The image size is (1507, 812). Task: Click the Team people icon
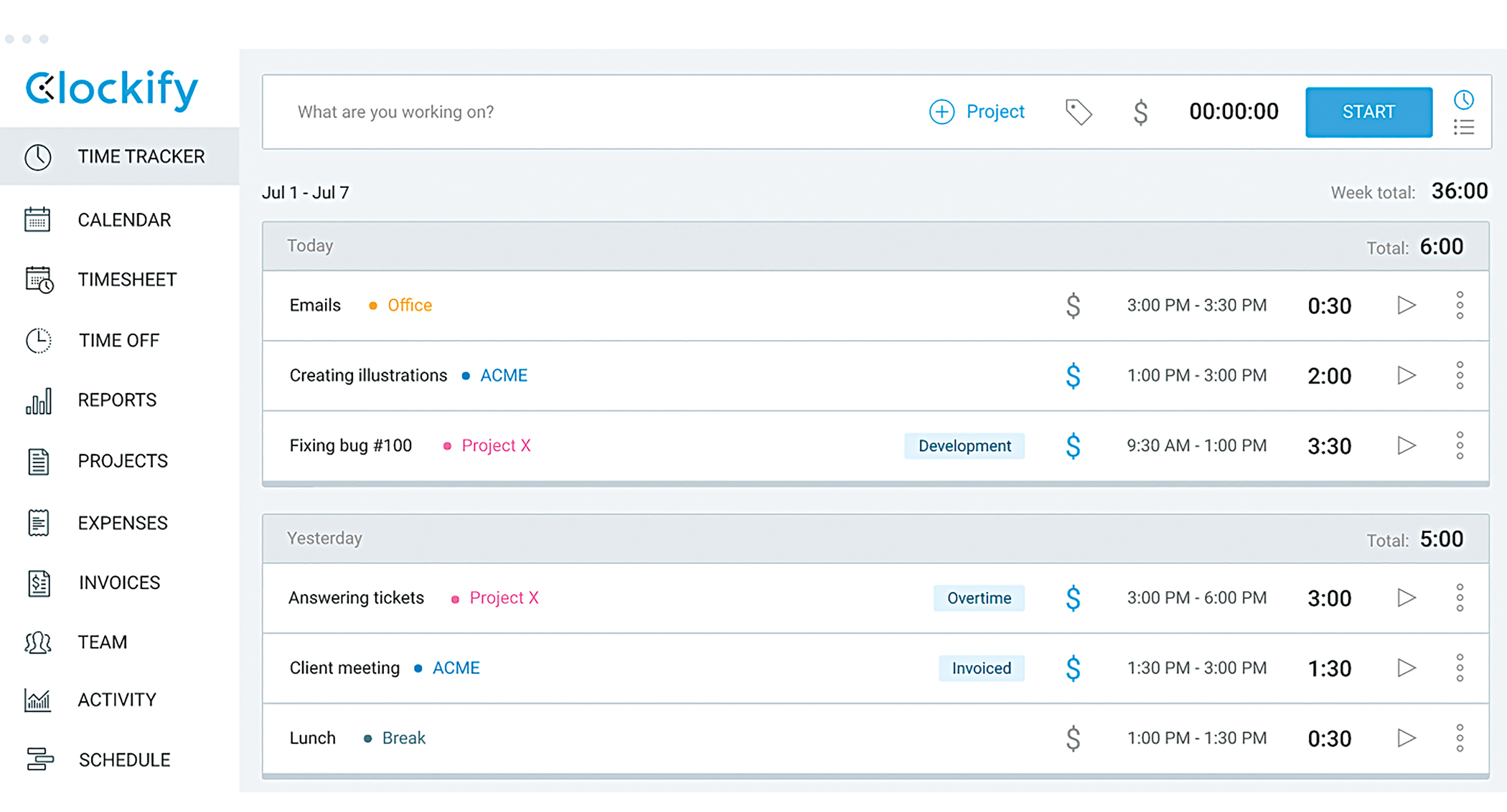pyautogui.click(x=39, y=642)
